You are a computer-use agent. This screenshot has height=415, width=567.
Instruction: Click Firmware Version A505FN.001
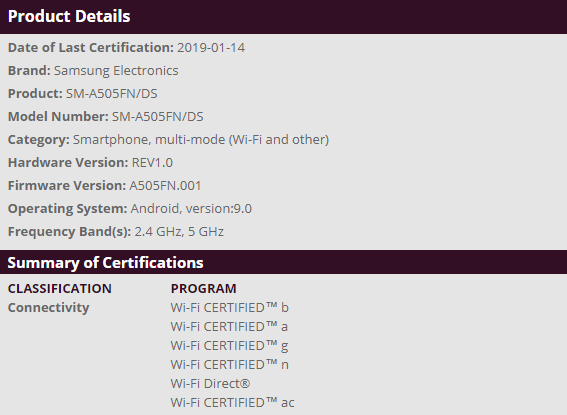(x=165, y=185)
